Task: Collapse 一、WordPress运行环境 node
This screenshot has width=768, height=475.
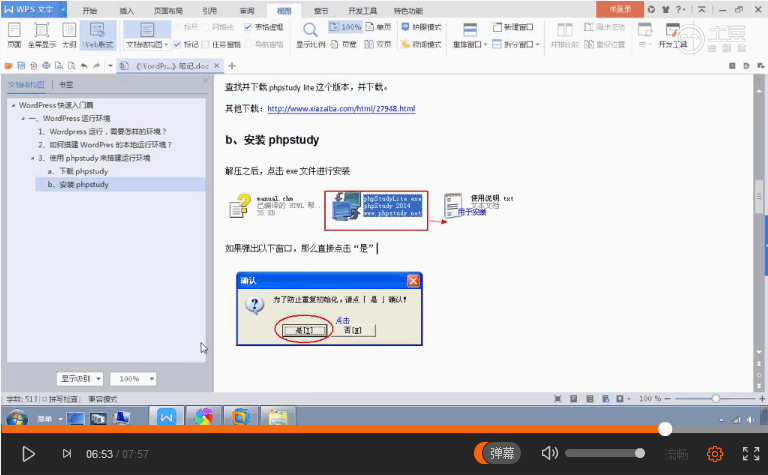Action: tap(23, 119)
